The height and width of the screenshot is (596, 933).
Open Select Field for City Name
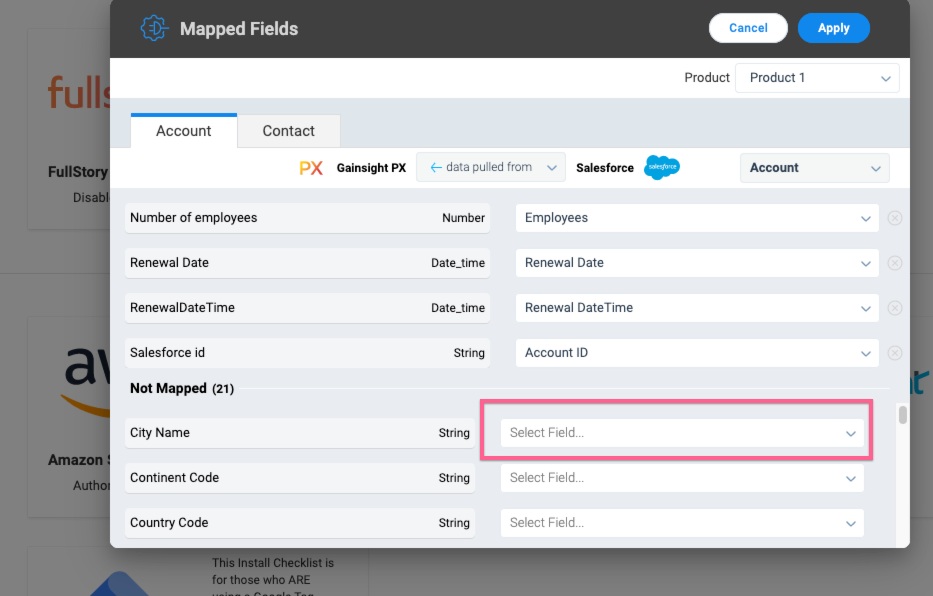pyautogui.click(x=682, y=433)
